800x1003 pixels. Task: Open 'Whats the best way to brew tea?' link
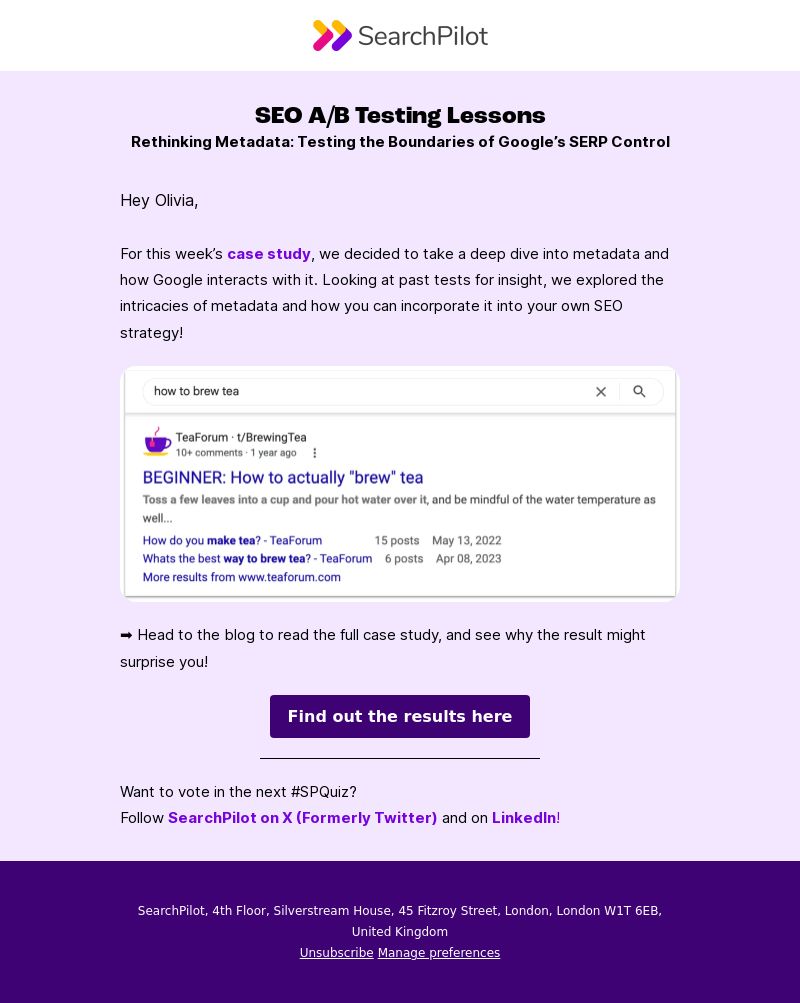click(257, 558)
